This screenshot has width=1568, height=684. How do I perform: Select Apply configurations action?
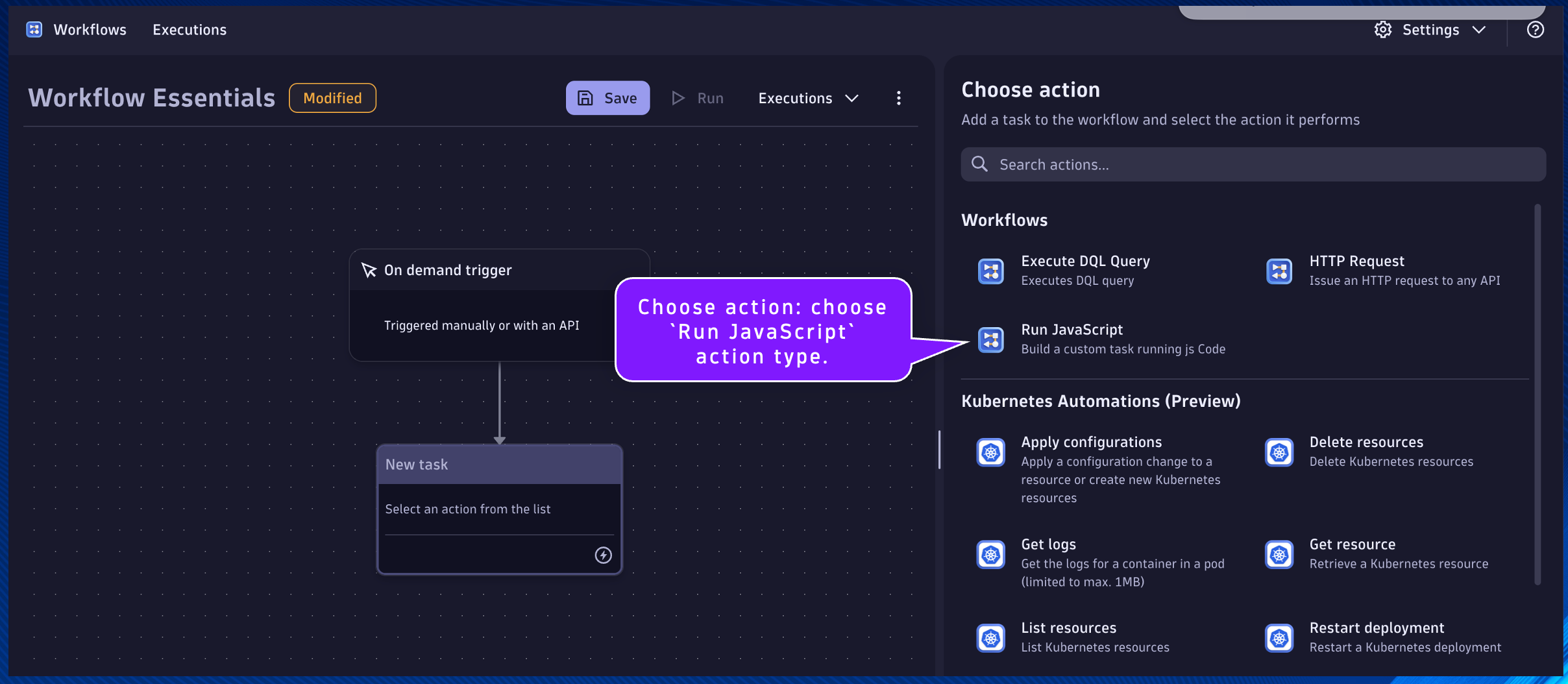[x=1121, y=469]
